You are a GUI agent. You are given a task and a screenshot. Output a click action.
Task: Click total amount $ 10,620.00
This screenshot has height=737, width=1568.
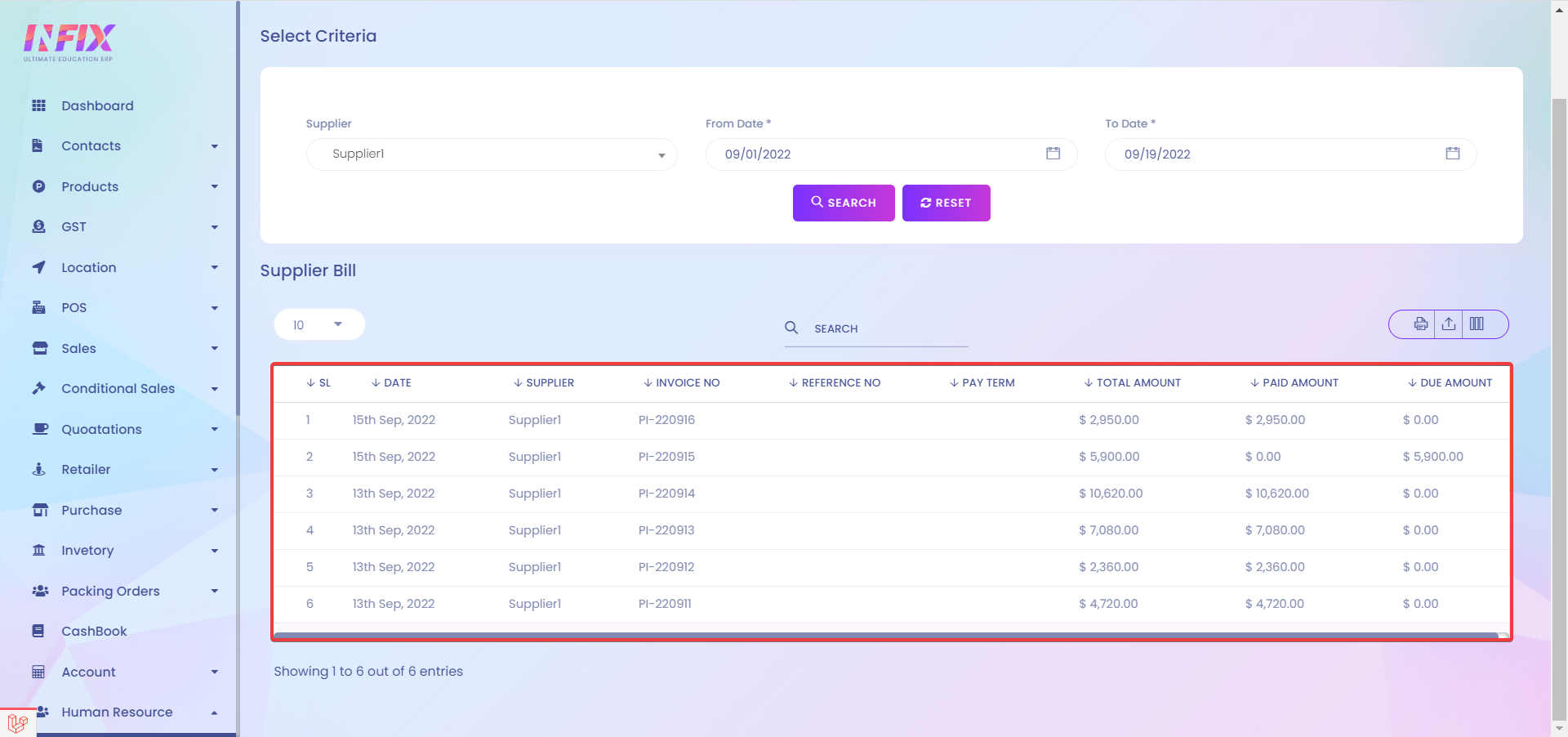[x=1111, y=494]
